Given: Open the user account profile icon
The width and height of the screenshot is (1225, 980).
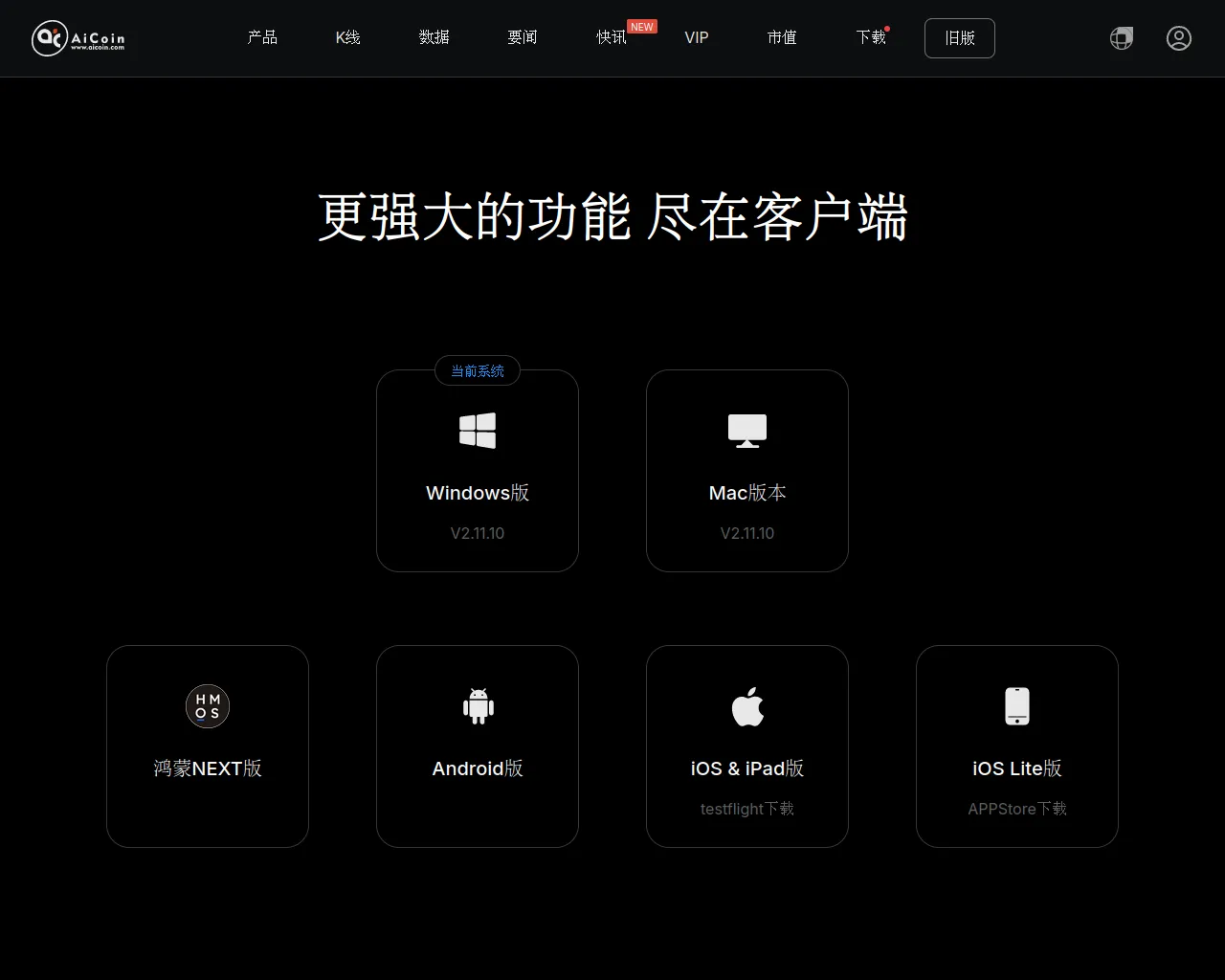Looking at the screenshot, I should coord(1179,38).
